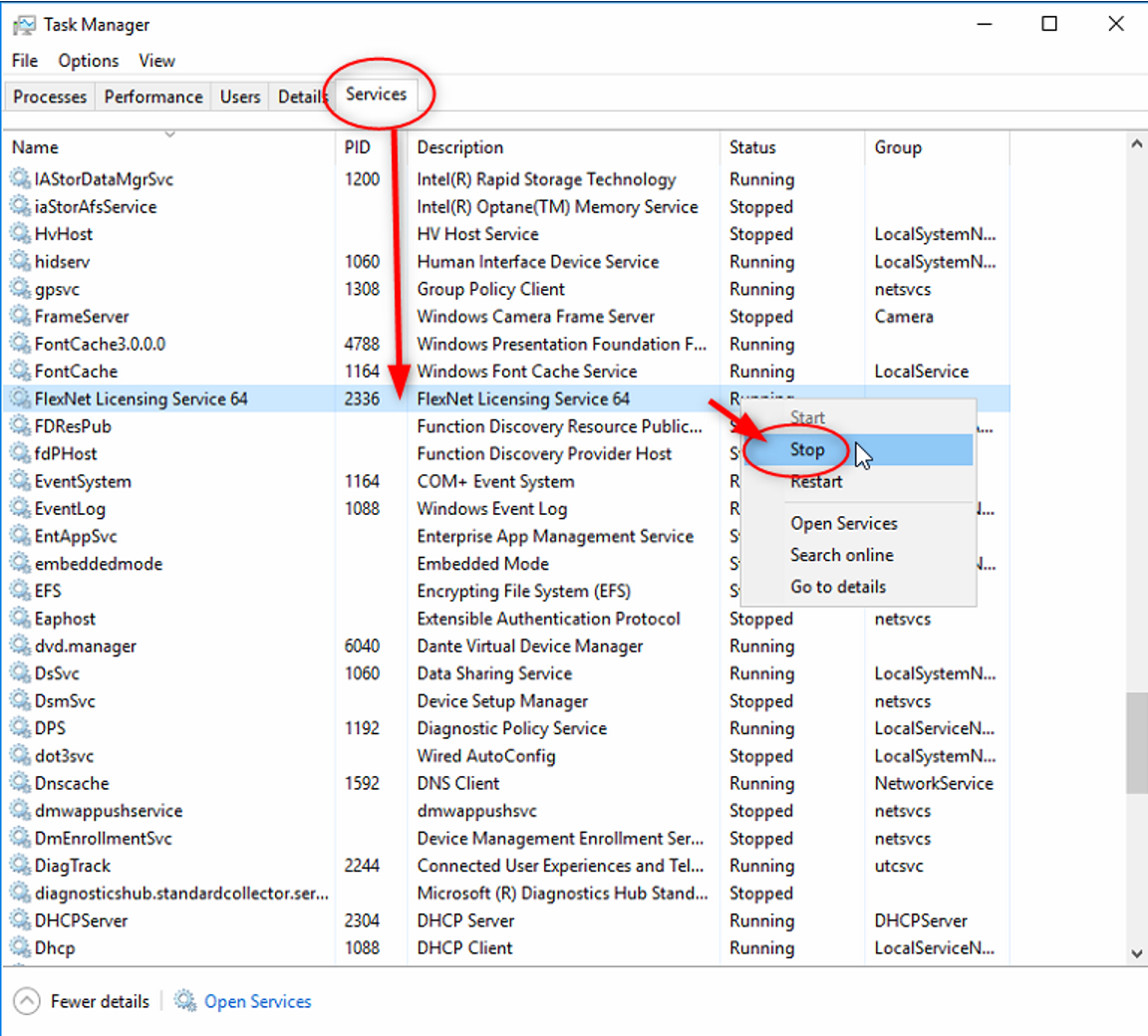Click the DHCPServer service icon
Viewport: 1148px width, 1036px height.
19,920
